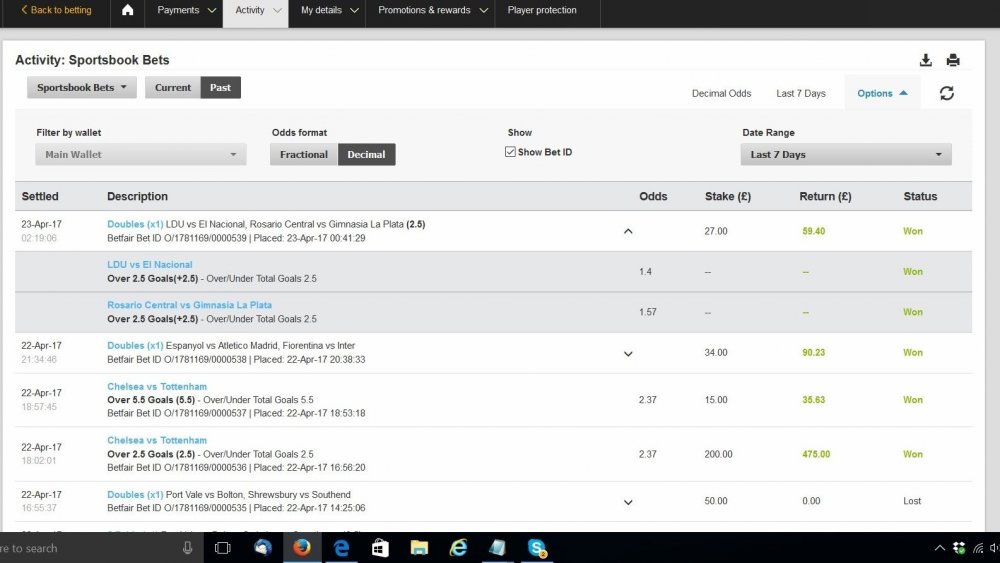Image resolution: width=1000 pixels, height=563 pixels.
Task: Click the Last 7 Days summary text
Action: [x=801, y=93]
